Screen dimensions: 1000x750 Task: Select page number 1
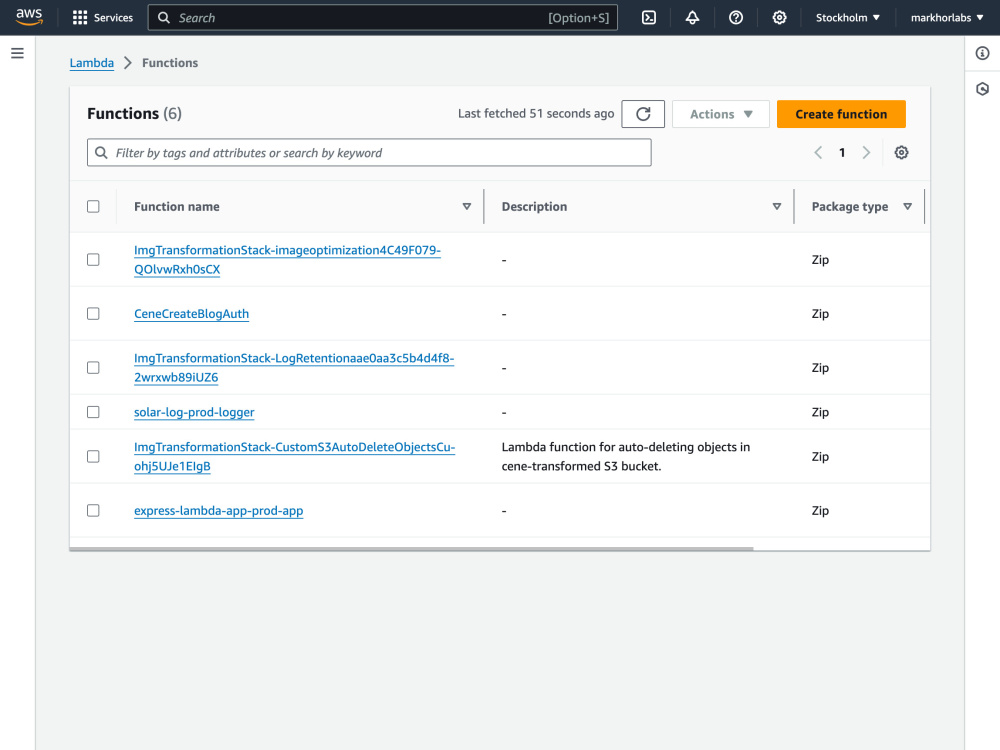click(x=842, y=152)
